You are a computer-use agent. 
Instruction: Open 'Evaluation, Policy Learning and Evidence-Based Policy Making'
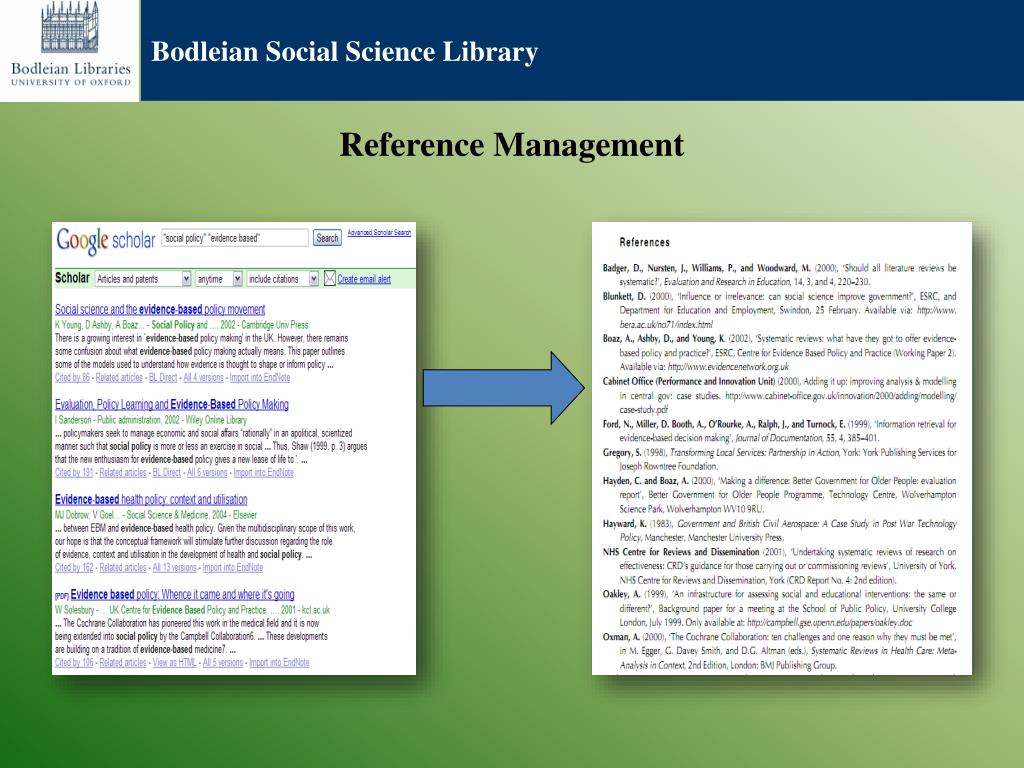[x=172, y=404]
